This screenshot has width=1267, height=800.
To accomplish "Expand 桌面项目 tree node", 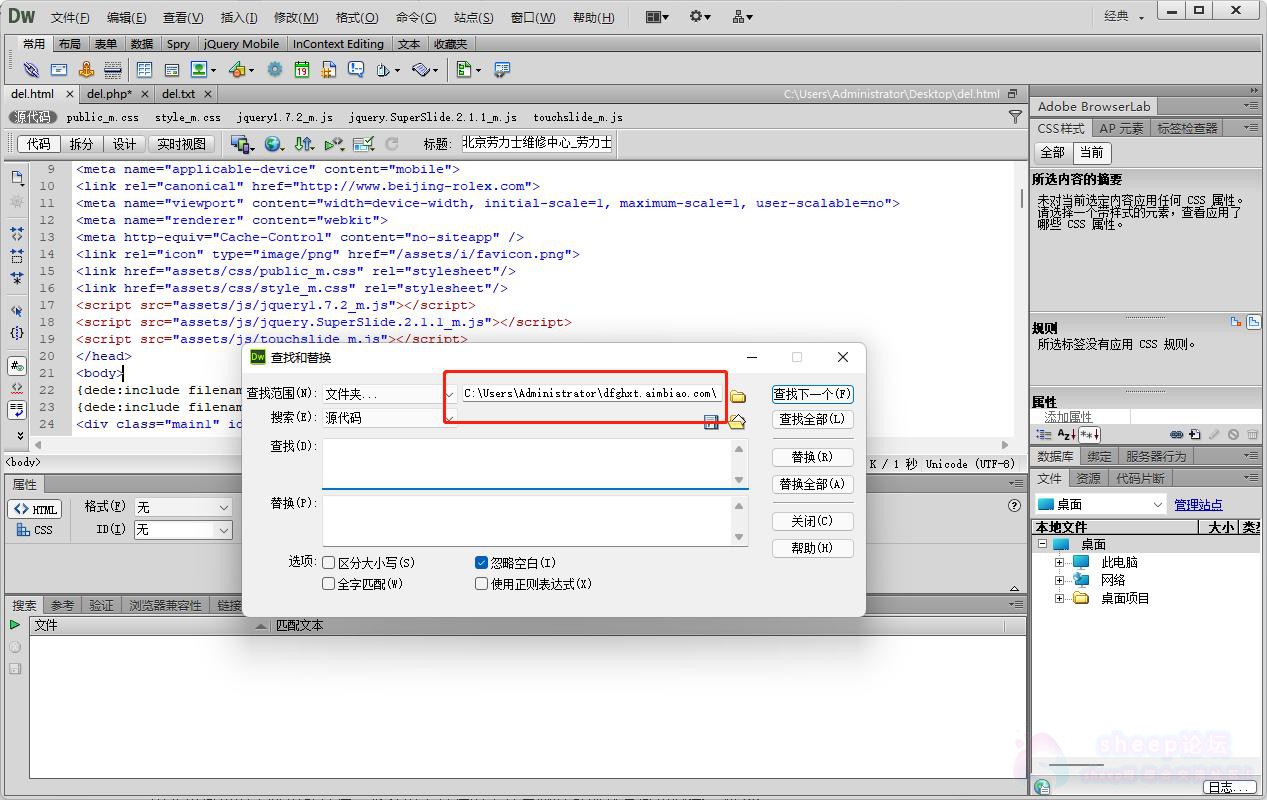I will [x=1060, y=599].
